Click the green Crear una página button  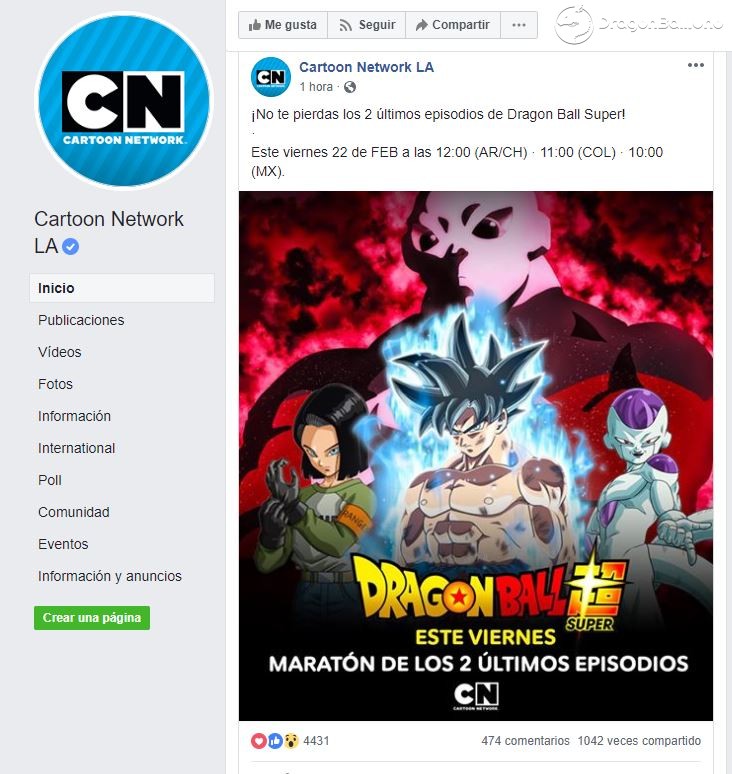click(x=92, y=618)
